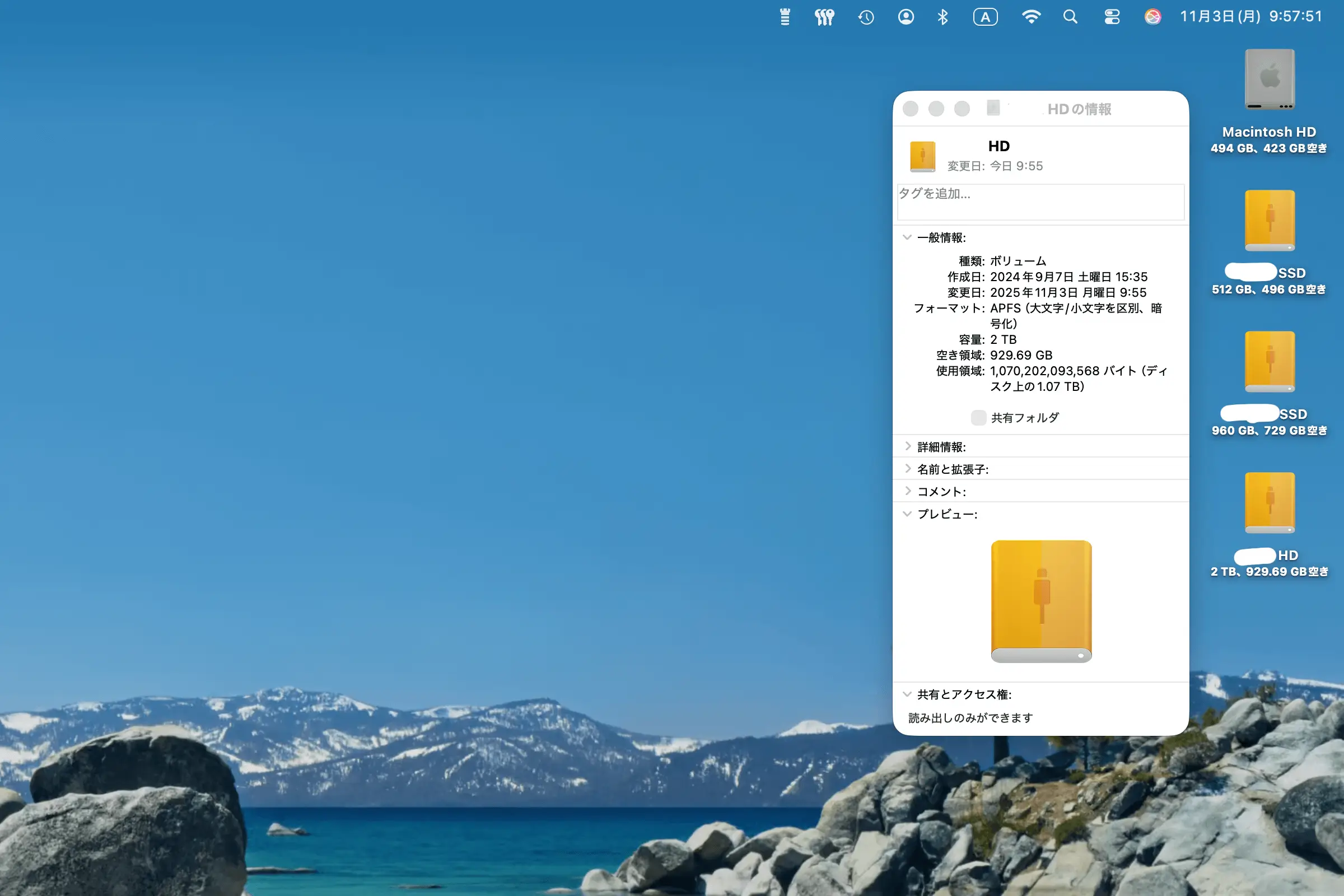Select the 960 GB SSD drive icon
The image size is (1344, 896).
pos(1269,361)
